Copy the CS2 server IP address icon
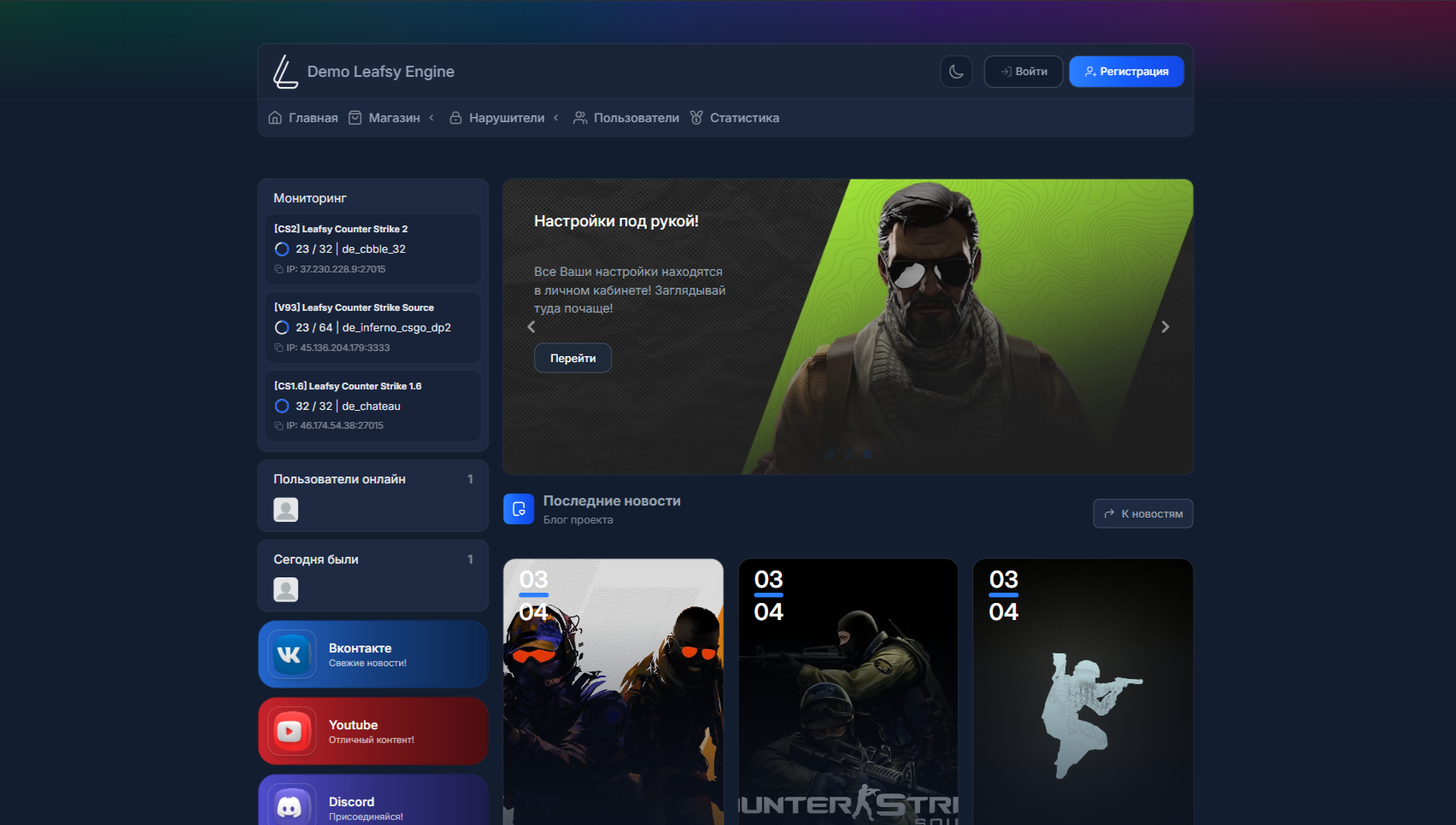Screen dimensions: 1456x825 point(279,269)
